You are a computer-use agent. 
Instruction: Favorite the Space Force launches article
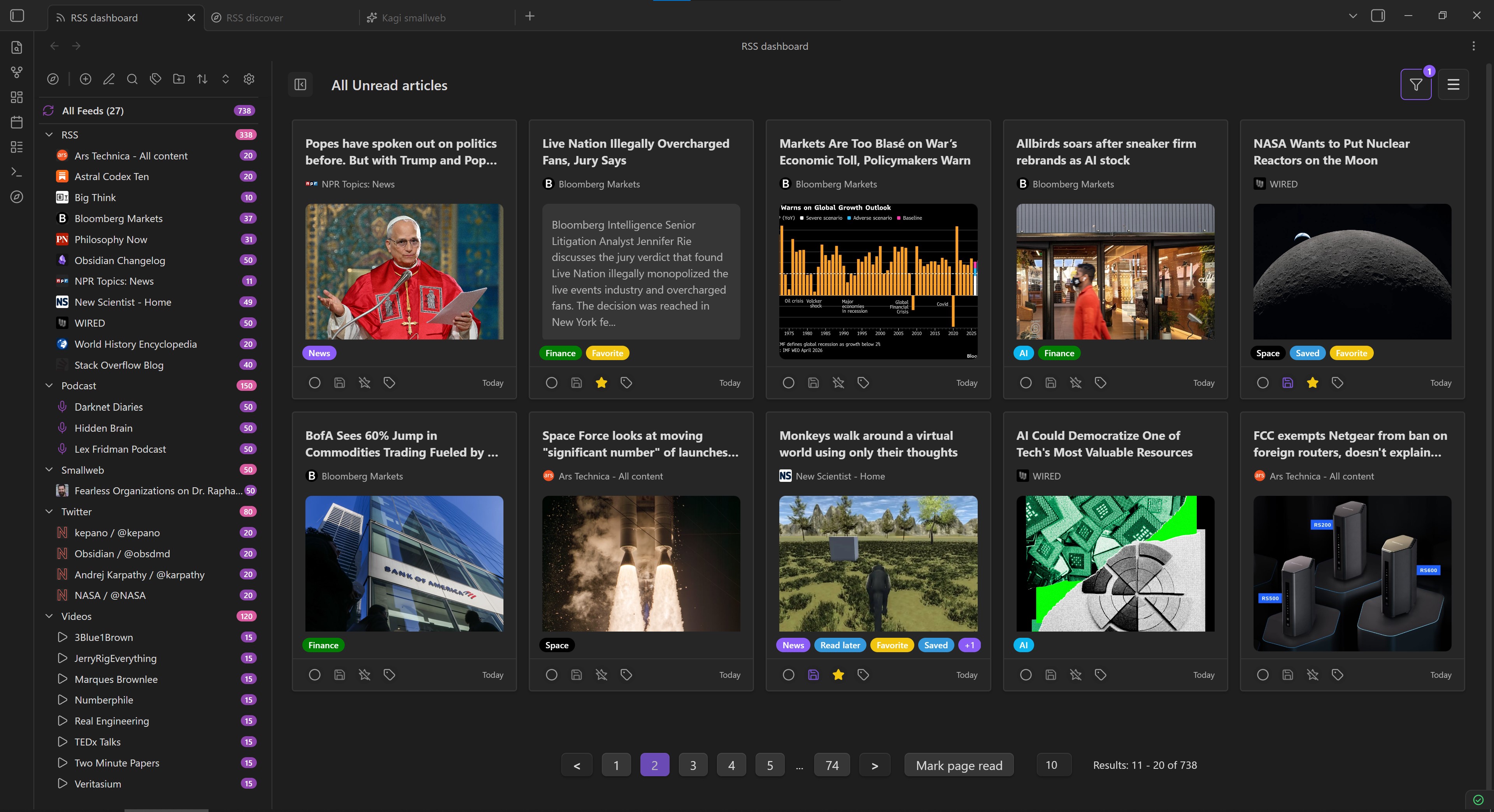(601, 675)
